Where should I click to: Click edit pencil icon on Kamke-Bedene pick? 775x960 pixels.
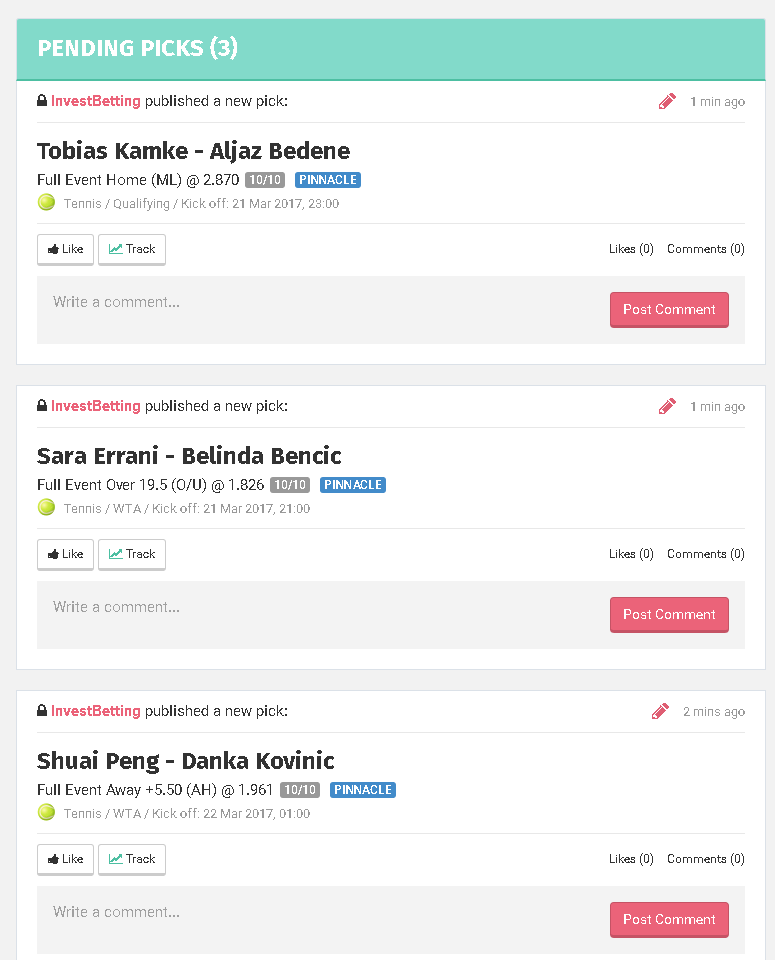(x=667, y=101)
